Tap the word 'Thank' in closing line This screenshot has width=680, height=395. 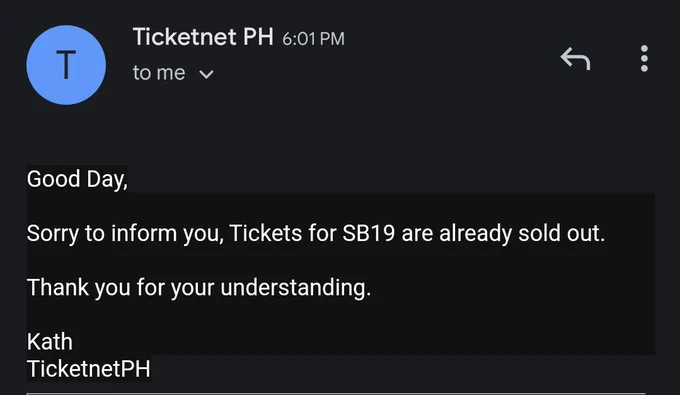pos(58,287)
